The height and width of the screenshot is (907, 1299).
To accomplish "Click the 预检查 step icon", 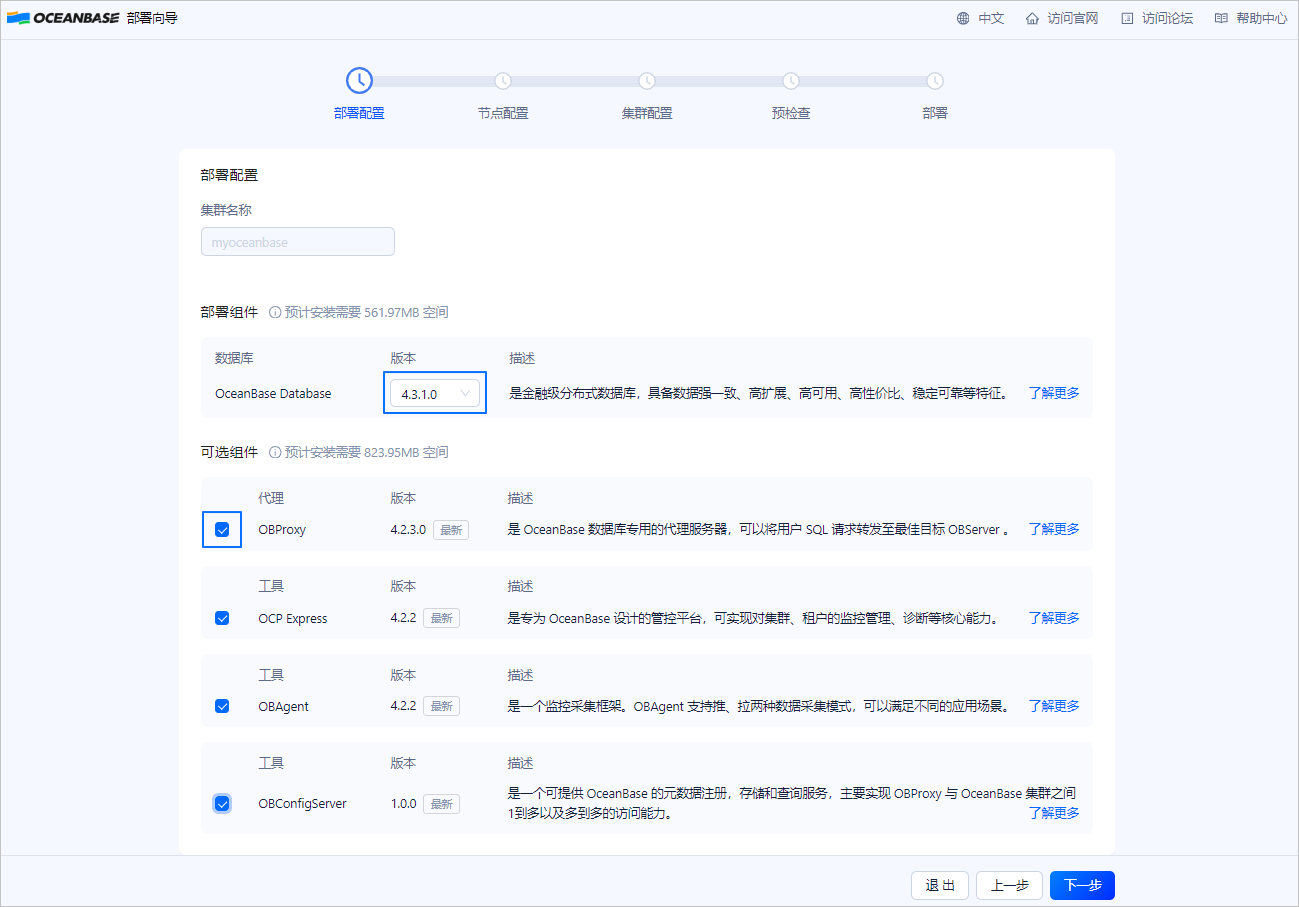I will 791,81.
